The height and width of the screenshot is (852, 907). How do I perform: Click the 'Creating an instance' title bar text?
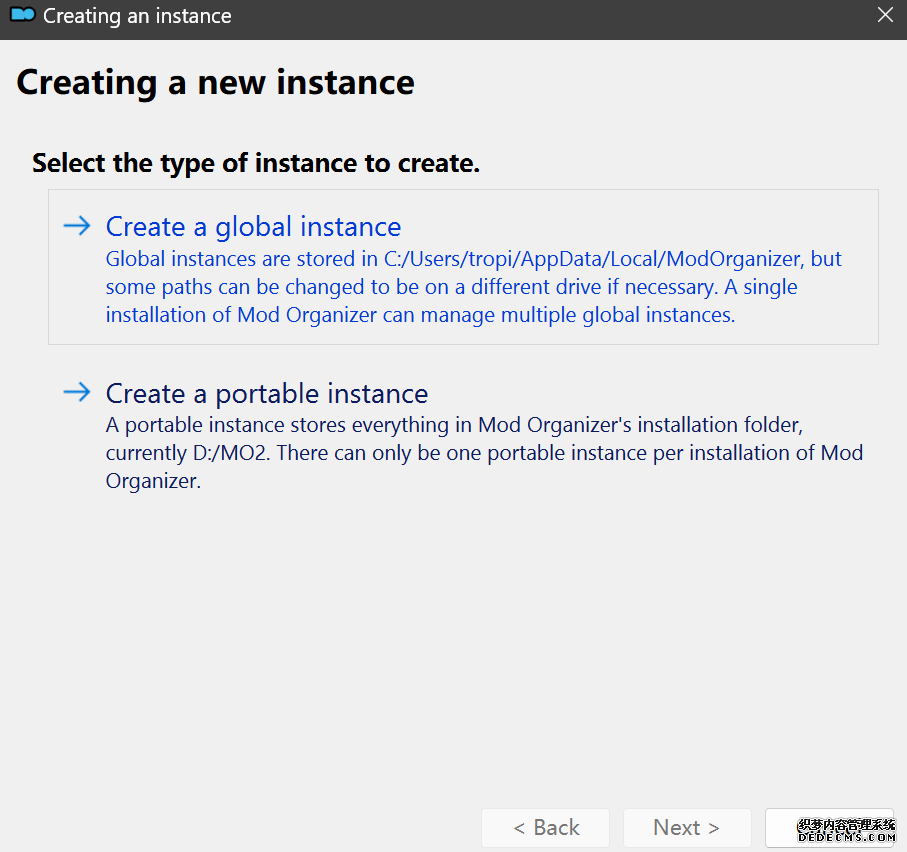137,16
